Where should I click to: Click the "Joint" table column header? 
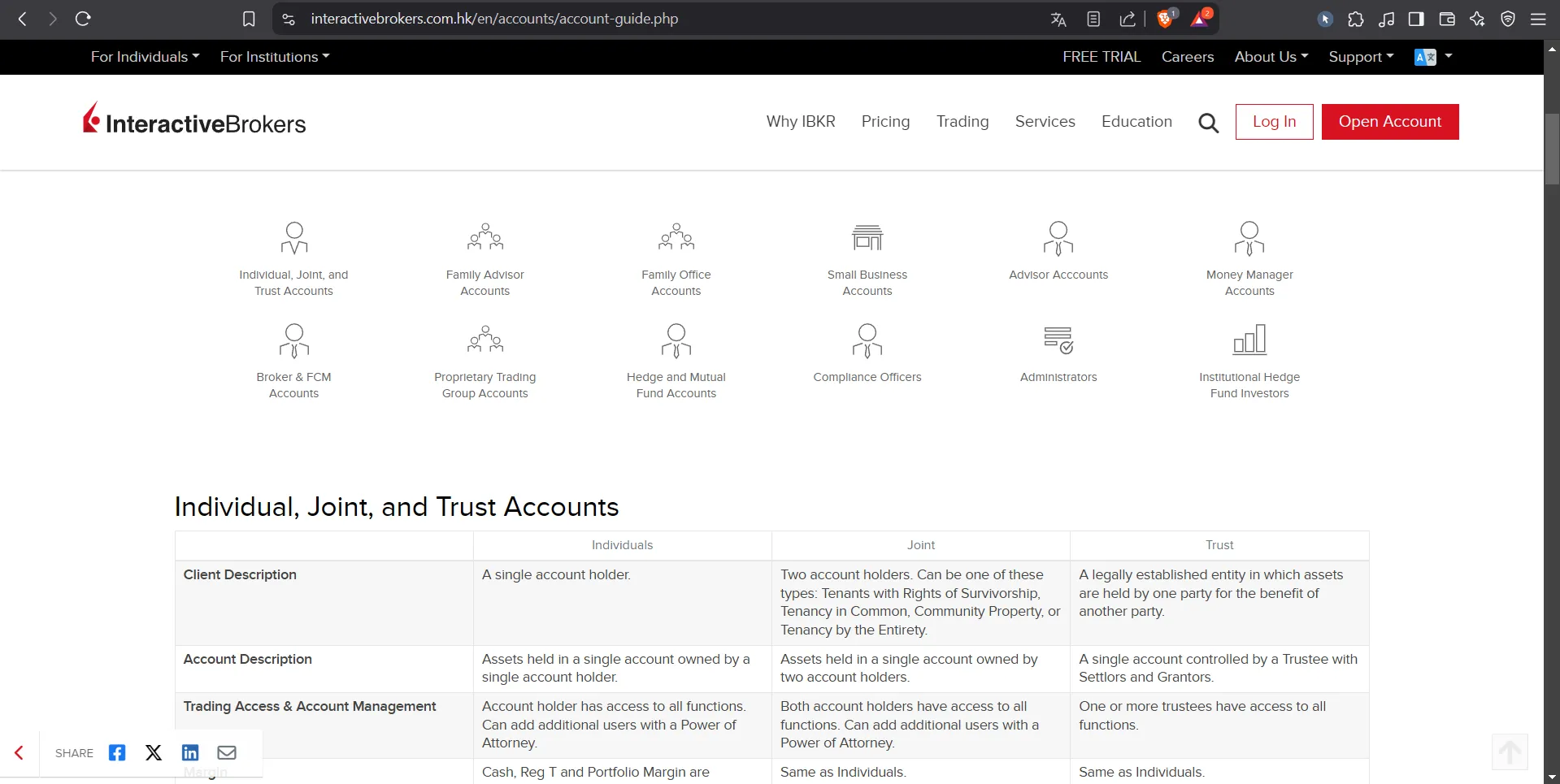pos(921,545)
